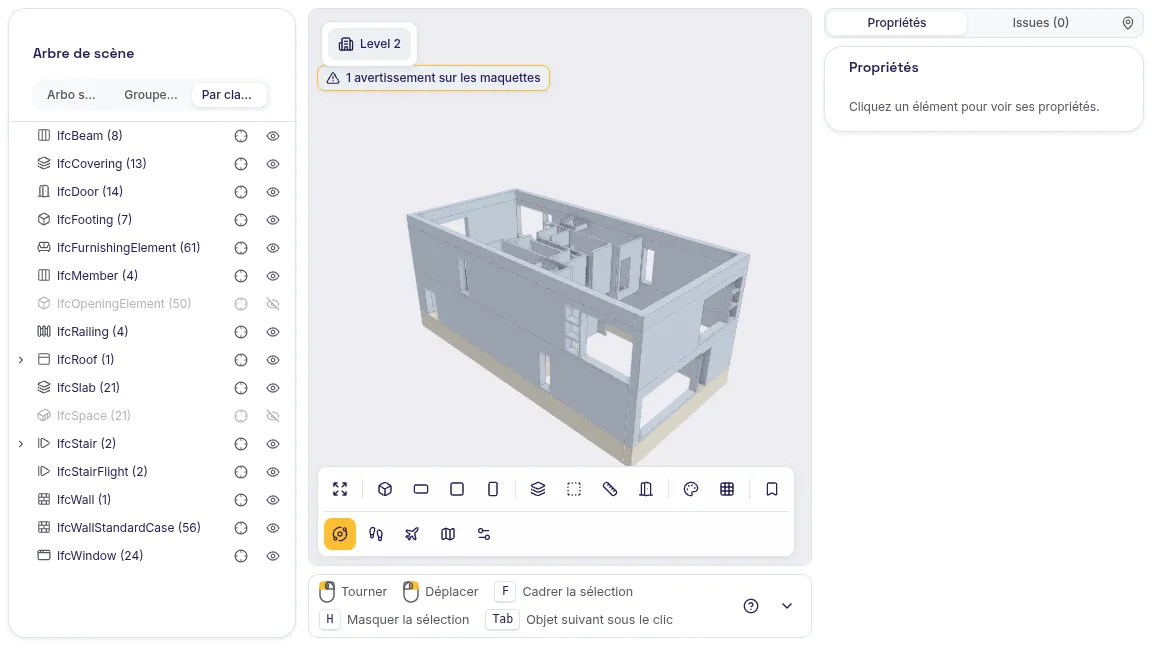
Task: Toggle visibility of IfcDoor
Action: (x=273, y=192)
